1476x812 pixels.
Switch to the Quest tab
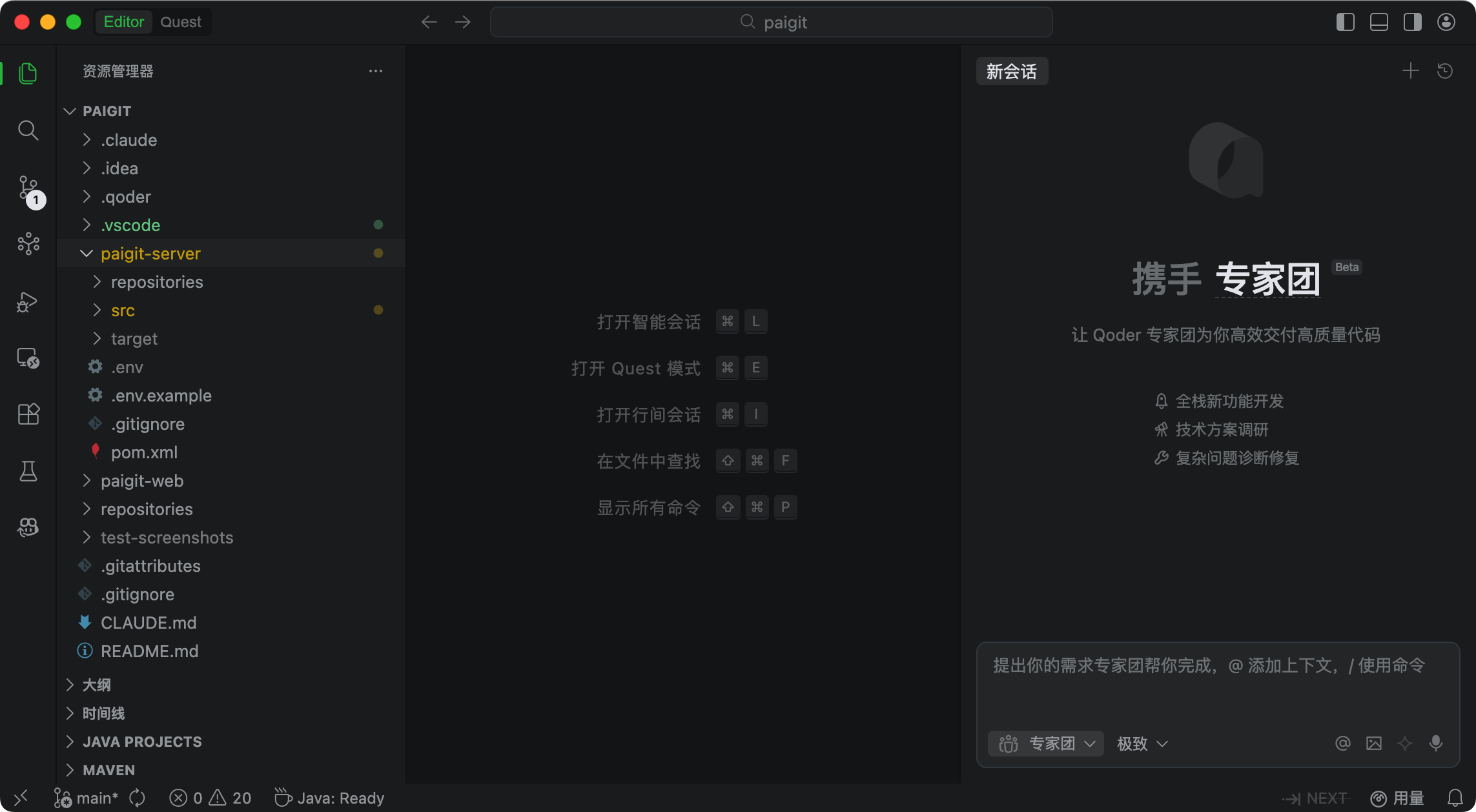click(180, 22)
